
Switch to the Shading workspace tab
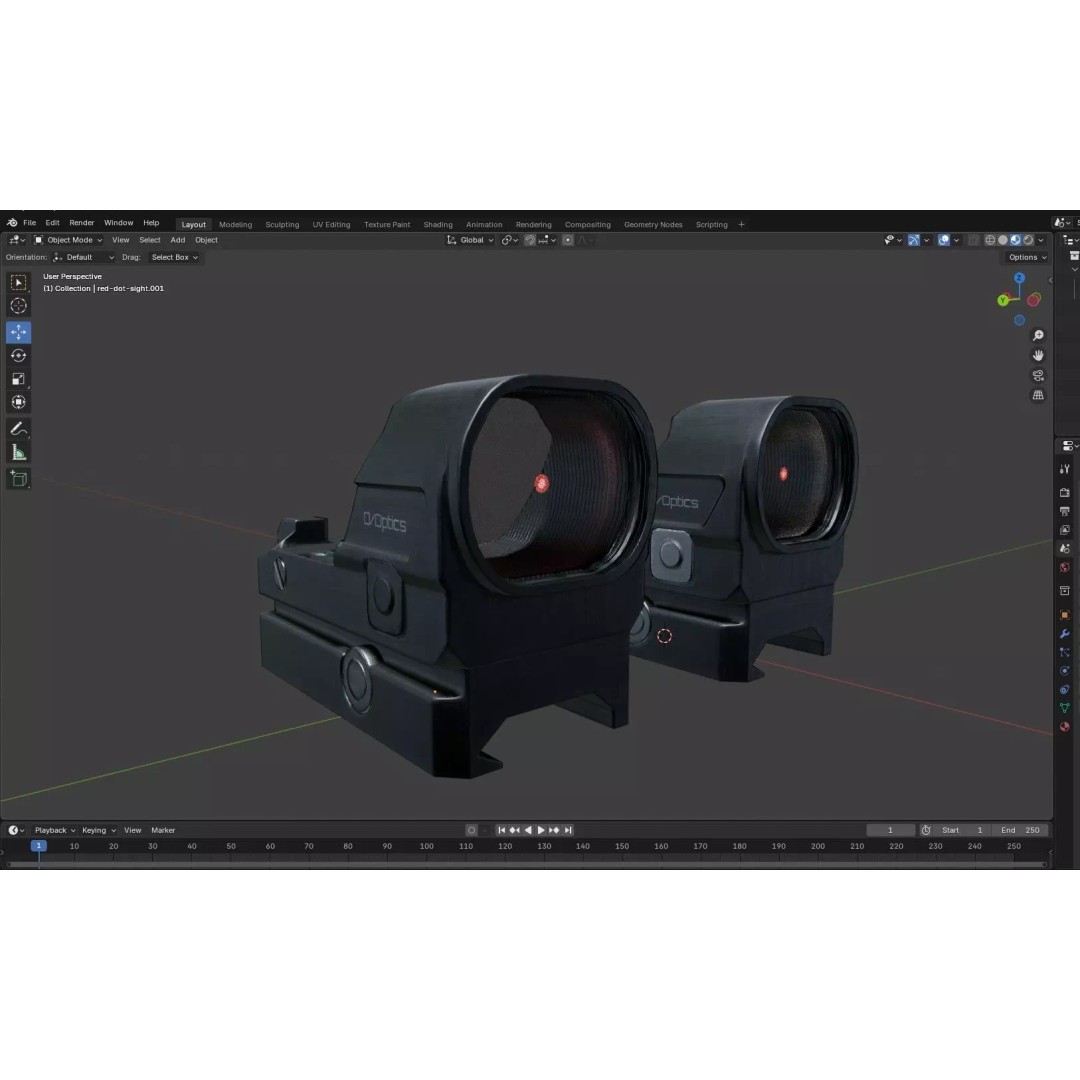pyautogui.click(x=438, y=225)
